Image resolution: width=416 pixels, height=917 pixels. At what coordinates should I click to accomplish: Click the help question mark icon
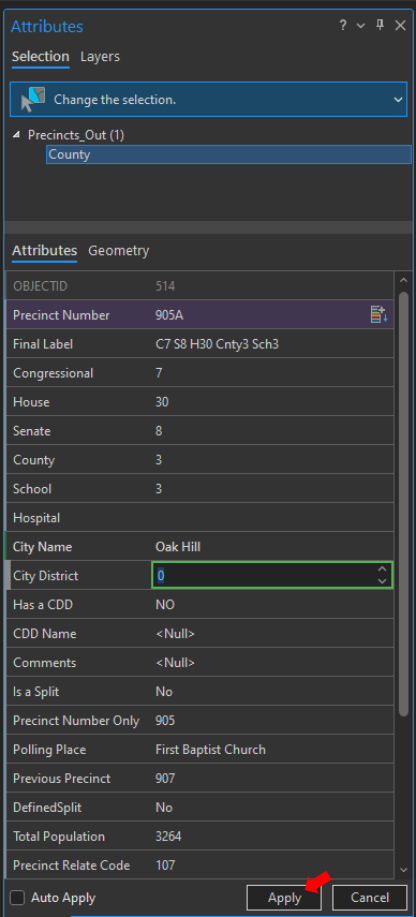343,26
